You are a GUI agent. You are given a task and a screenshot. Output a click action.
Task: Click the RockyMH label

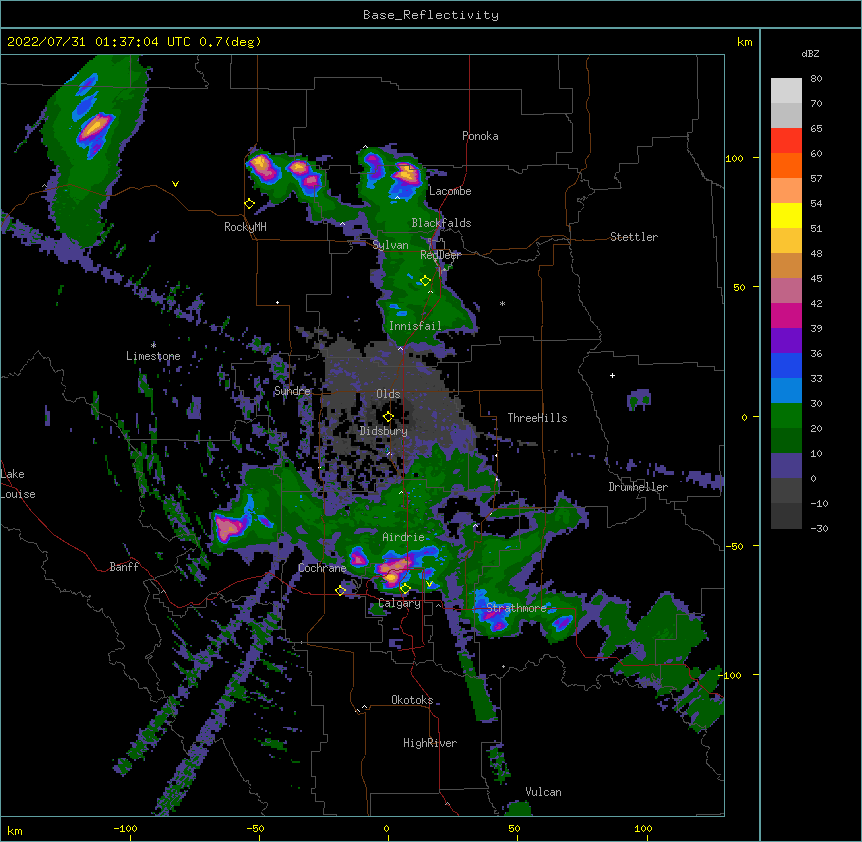[x=245, y=227]
